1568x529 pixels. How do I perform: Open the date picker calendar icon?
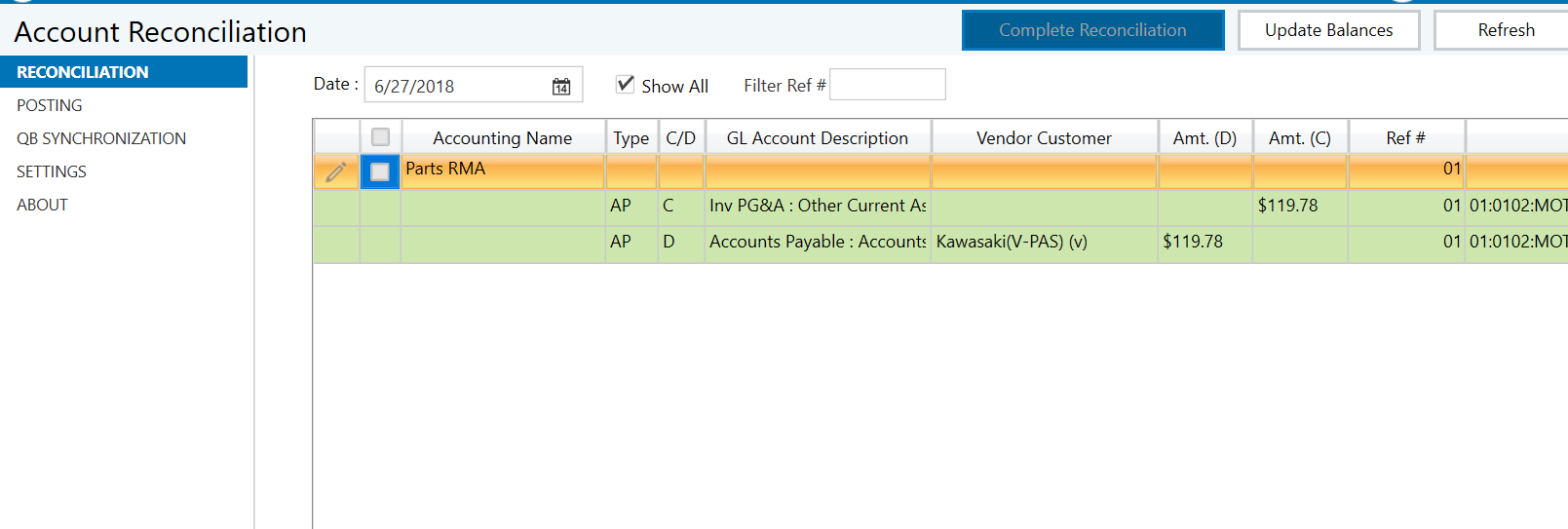click(561, 87)
